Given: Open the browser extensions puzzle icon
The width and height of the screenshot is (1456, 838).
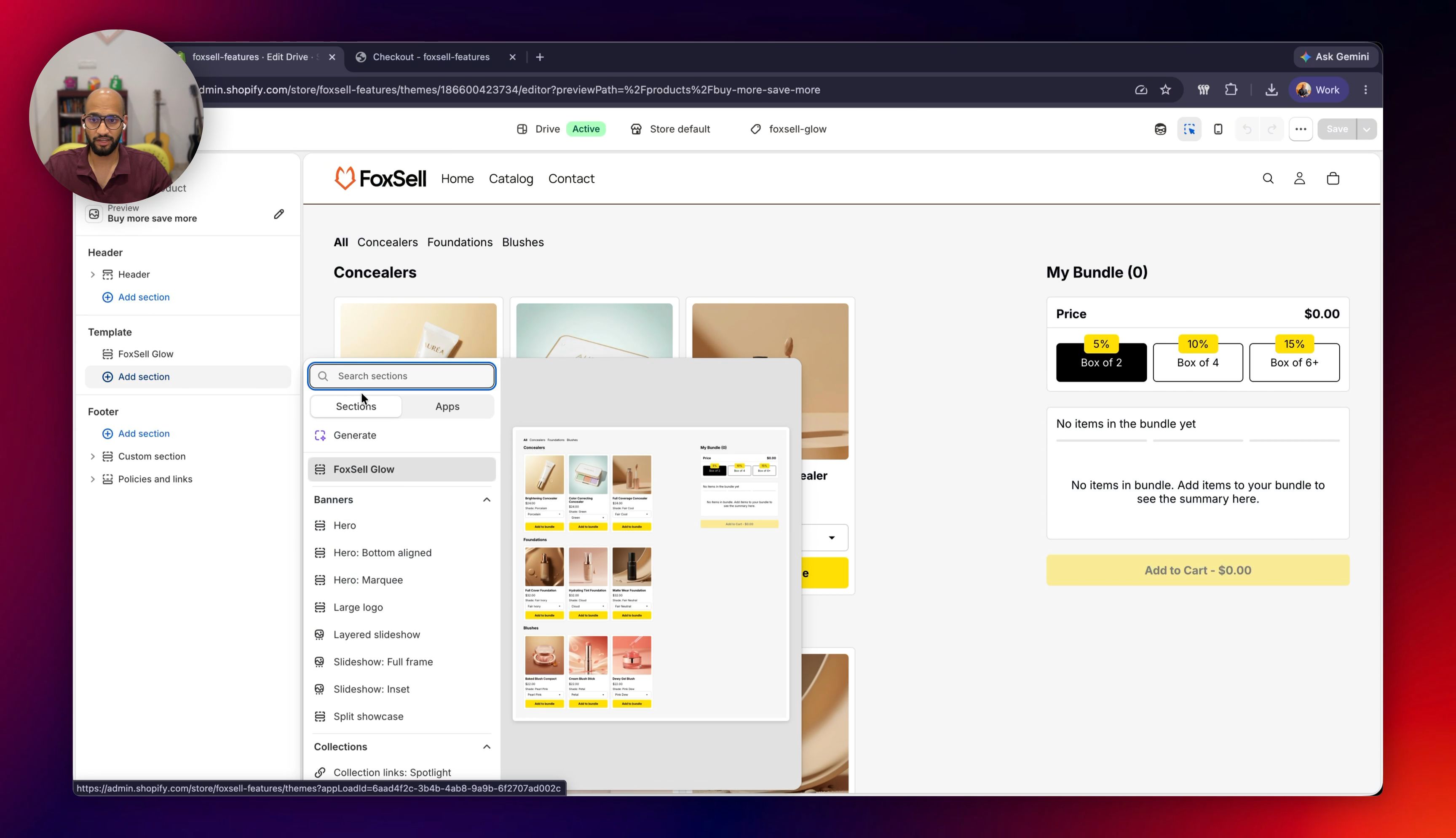Looking at the screenshot, I should [1231, 90].
